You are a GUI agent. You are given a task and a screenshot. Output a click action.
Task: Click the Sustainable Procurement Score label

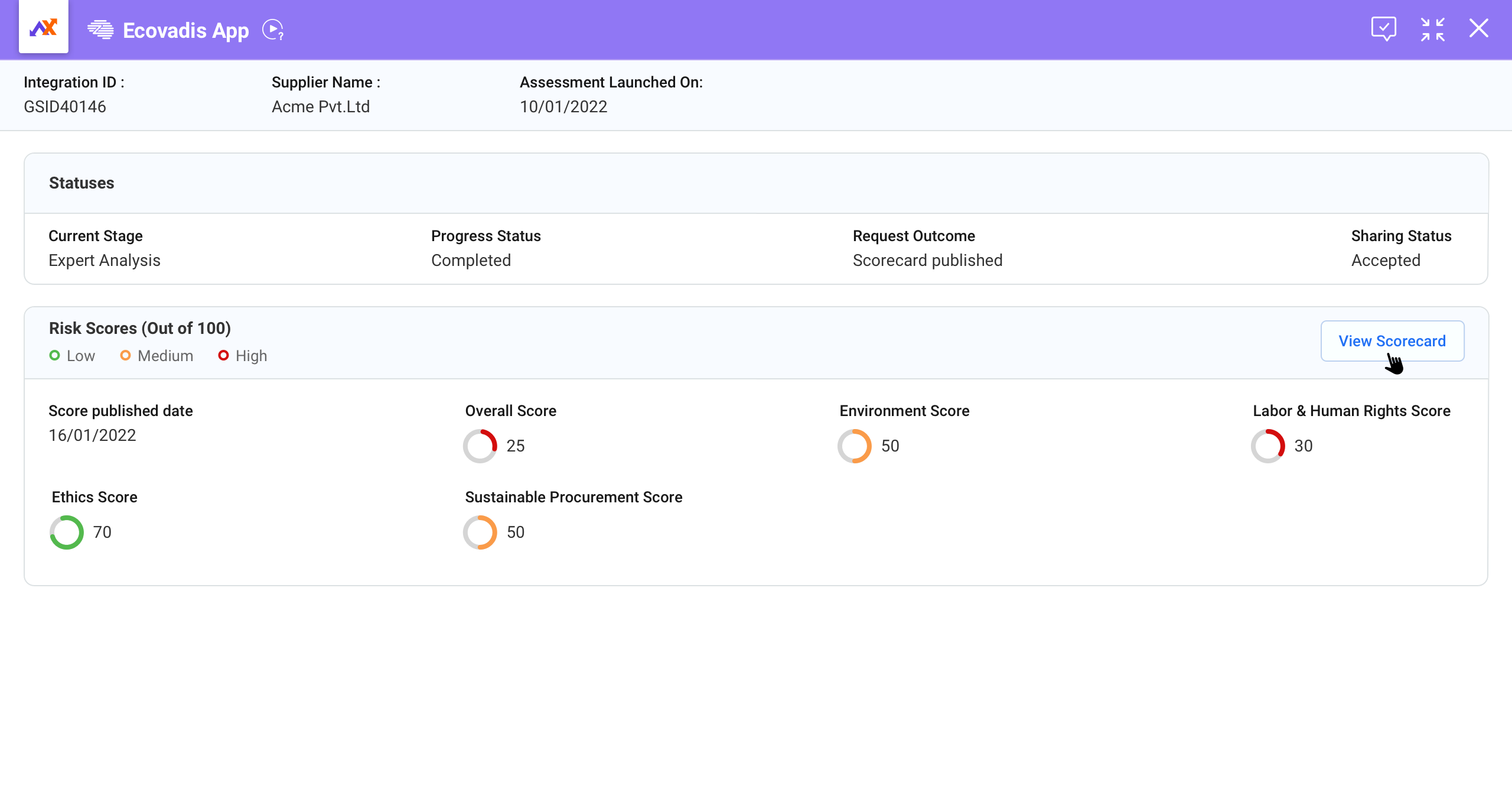(x=574, y=497)
